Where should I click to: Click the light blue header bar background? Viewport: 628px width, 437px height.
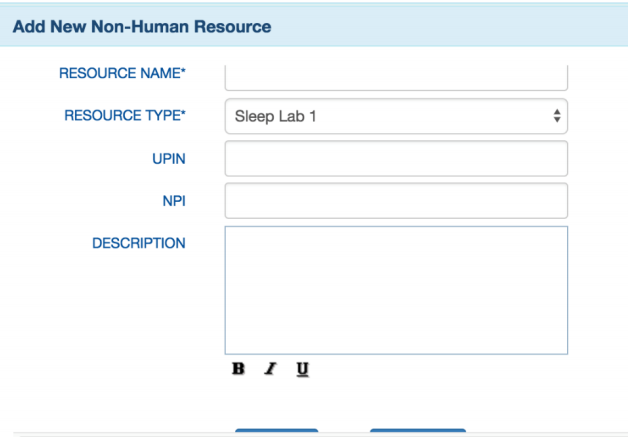(450, 27)
